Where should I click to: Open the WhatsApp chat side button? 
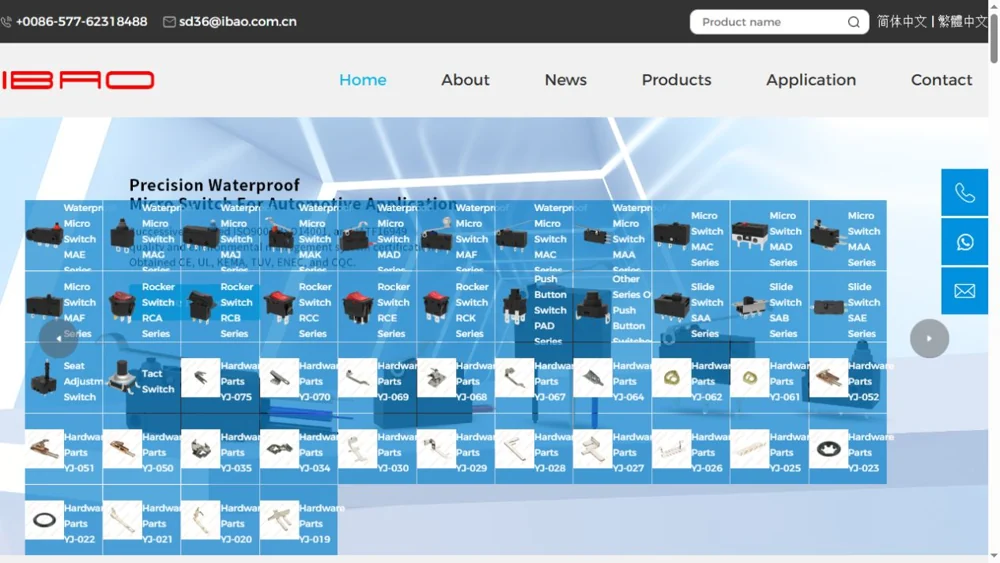(x=964, y=242)
